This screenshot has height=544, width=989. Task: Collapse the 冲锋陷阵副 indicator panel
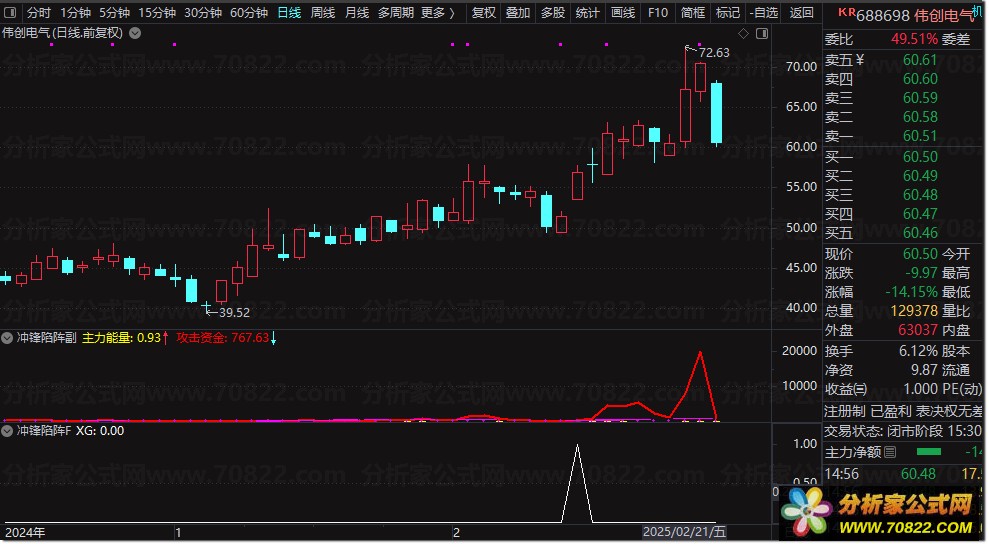point(7,338)
